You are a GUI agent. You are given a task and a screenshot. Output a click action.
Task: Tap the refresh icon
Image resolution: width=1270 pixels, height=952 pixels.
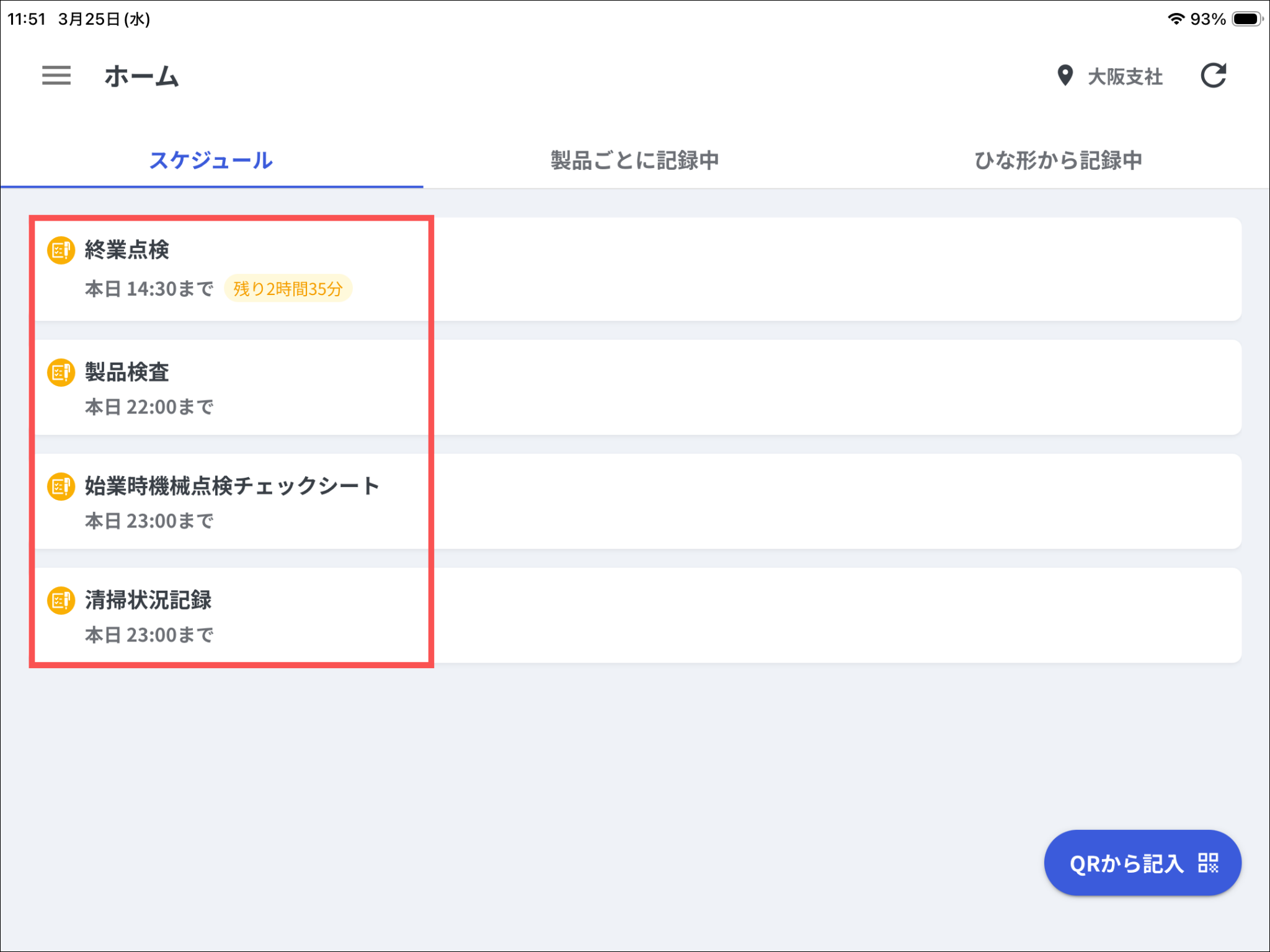1213,76
